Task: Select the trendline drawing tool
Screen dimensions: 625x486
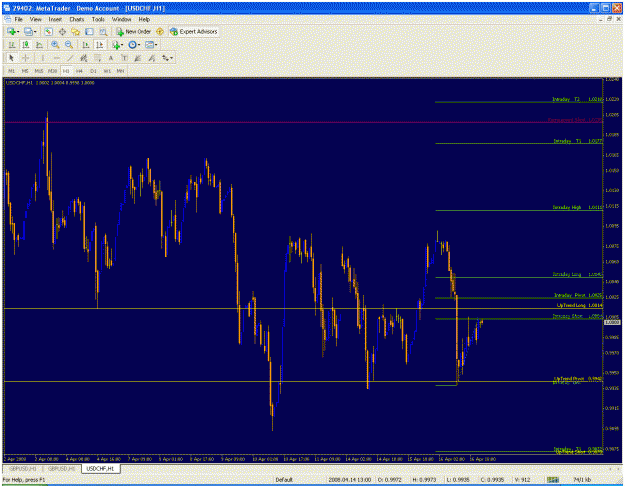Action: (70, 58)
